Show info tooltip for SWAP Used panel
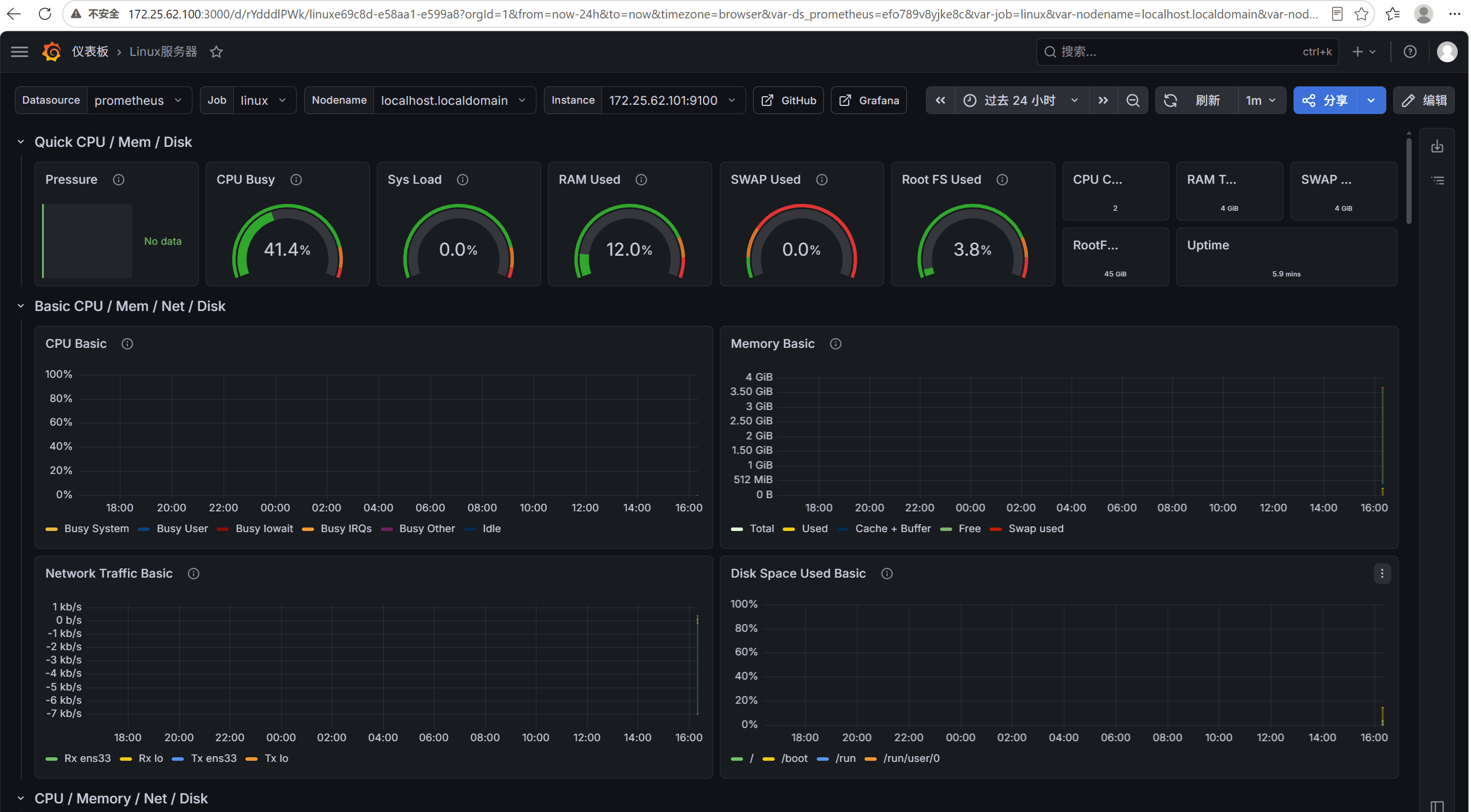The height and width of the screenshot is (812, 1471). (822, 180)
